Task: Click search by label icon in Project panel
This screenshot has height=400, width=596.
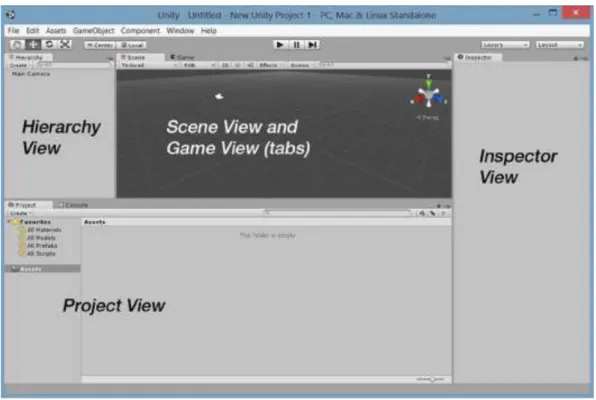Action: [433, 214]
